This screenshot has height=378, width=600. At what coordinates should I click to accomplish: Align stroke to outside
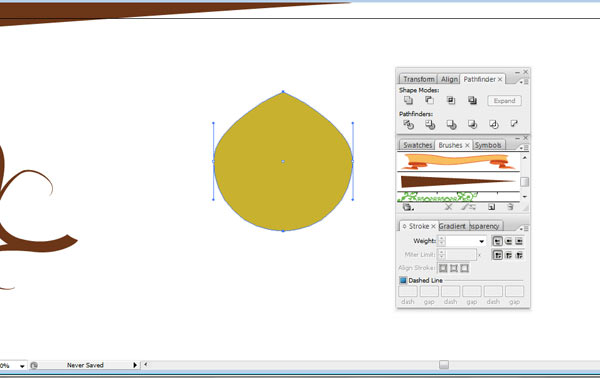pos(464,268)
